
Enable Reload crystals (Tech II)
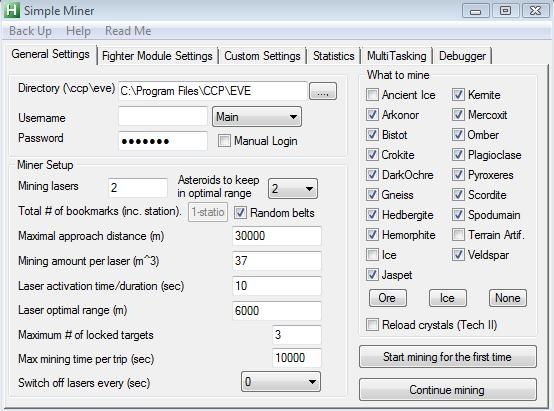372,324
